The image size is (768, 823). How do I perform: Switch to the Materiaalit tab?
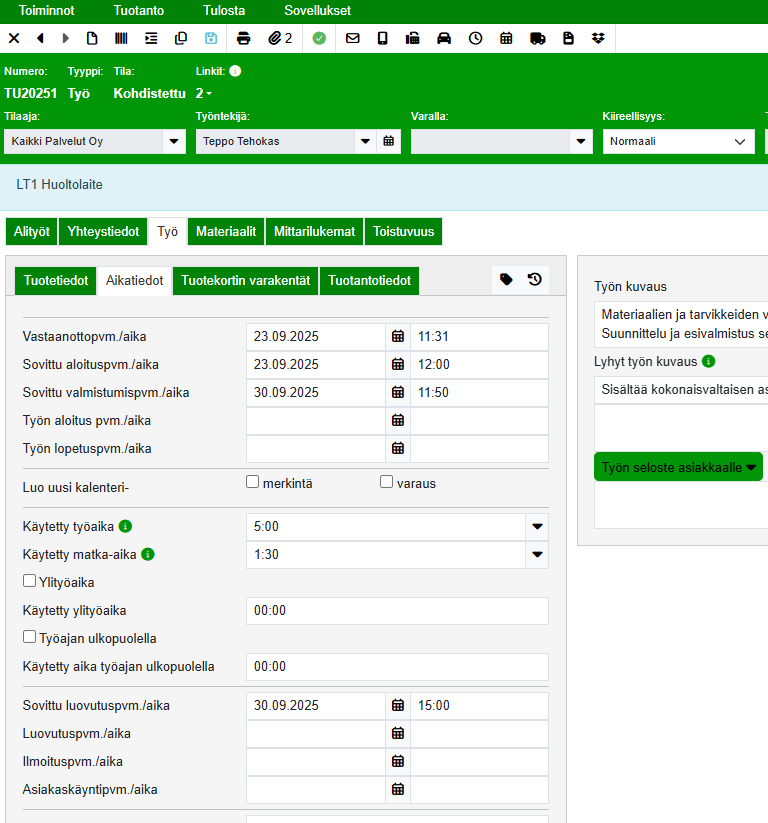point(226,231)
